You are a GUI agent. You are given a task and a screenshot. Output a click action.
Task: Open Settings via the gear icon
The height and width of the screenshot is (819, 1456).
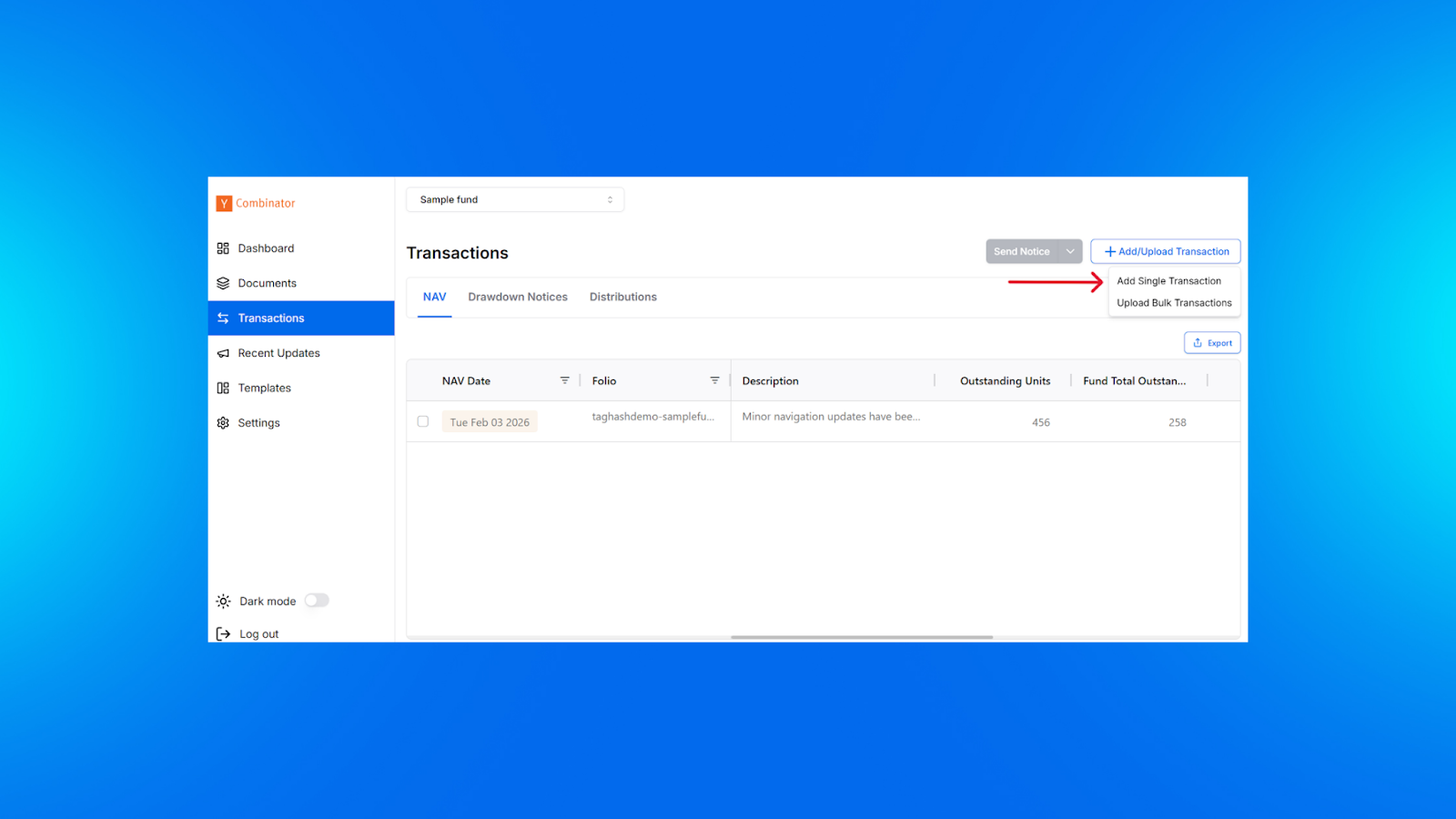(x=223, y=423)
